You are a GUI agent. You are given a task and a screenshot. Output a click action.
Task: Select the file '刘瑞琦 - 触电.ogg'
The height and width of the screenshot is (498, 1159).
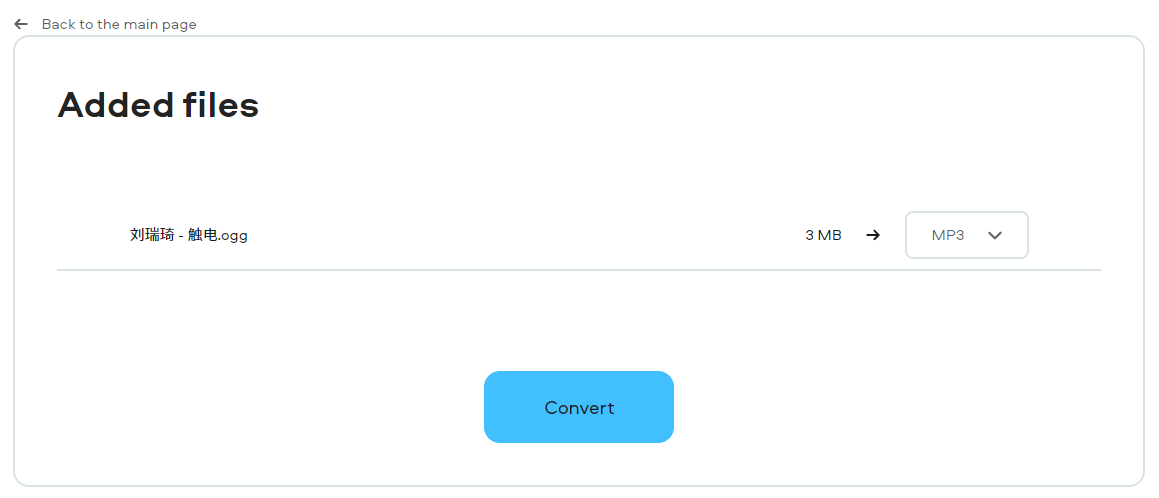pos(188,236)
